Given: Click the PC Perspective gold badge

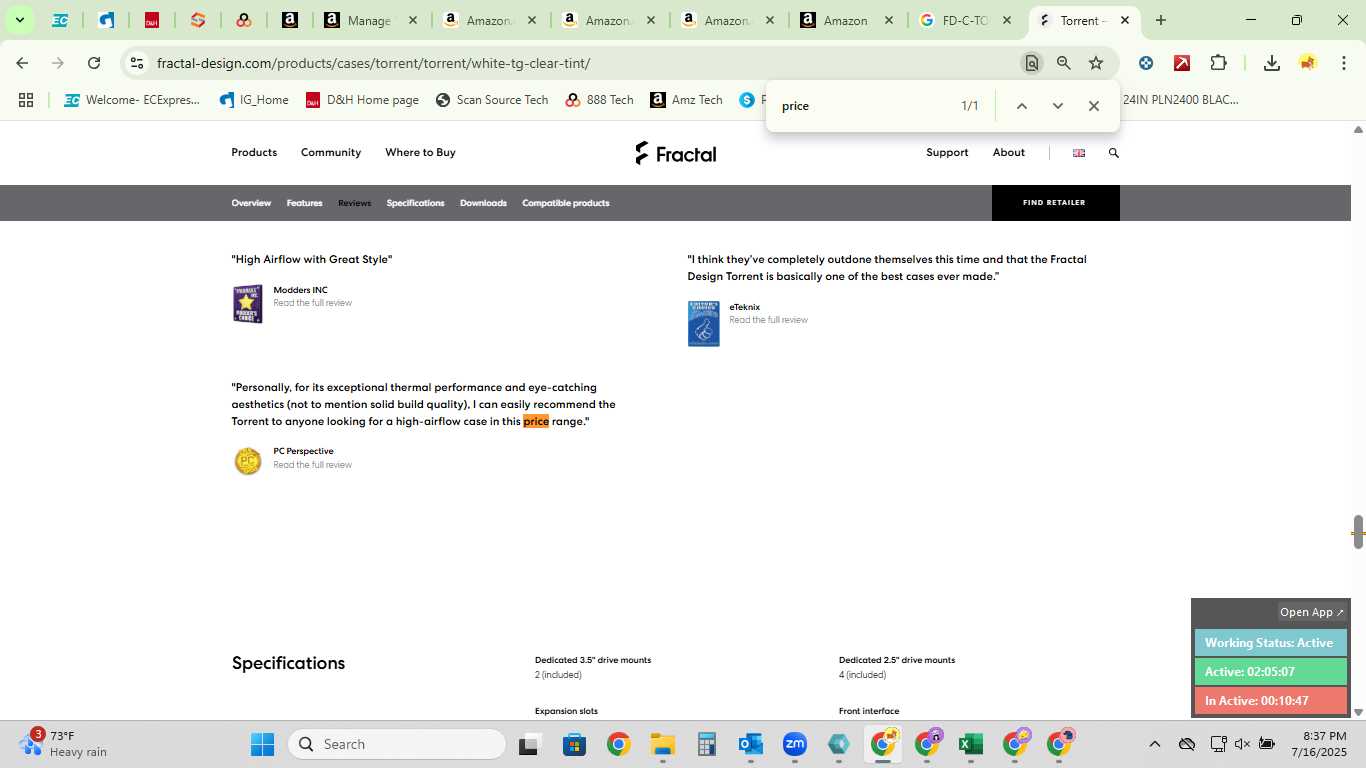Looking at the screenshot, I should tap(248, 461).
